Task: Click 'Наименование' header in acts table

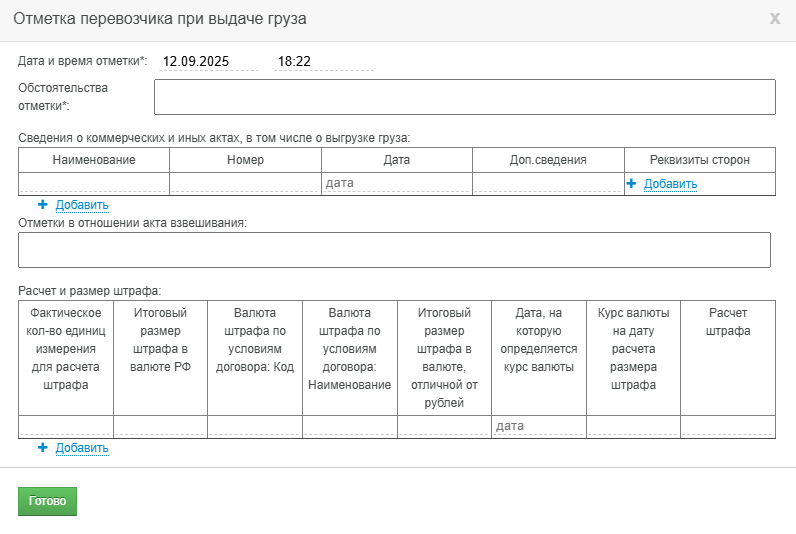Action: 94,160
